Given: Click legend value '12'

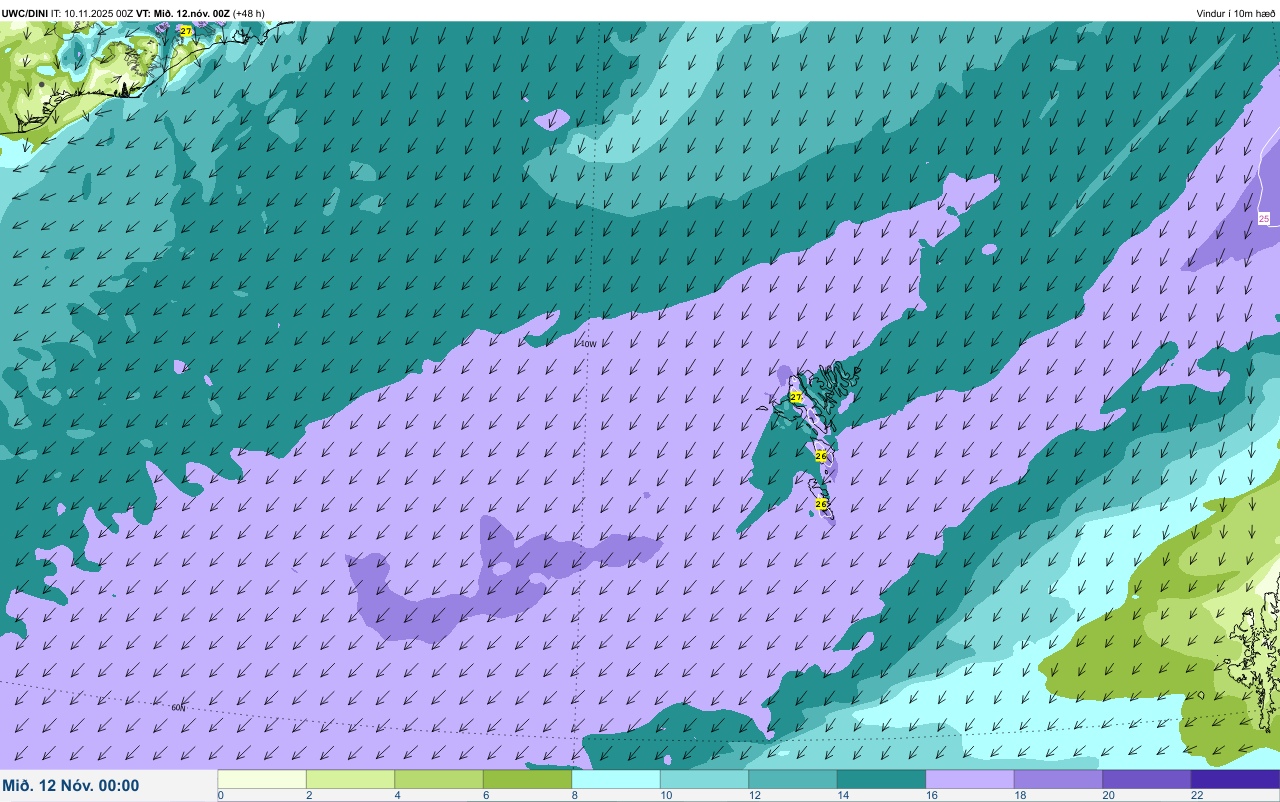Looking at the screenshot, I should tap(753, 795).
